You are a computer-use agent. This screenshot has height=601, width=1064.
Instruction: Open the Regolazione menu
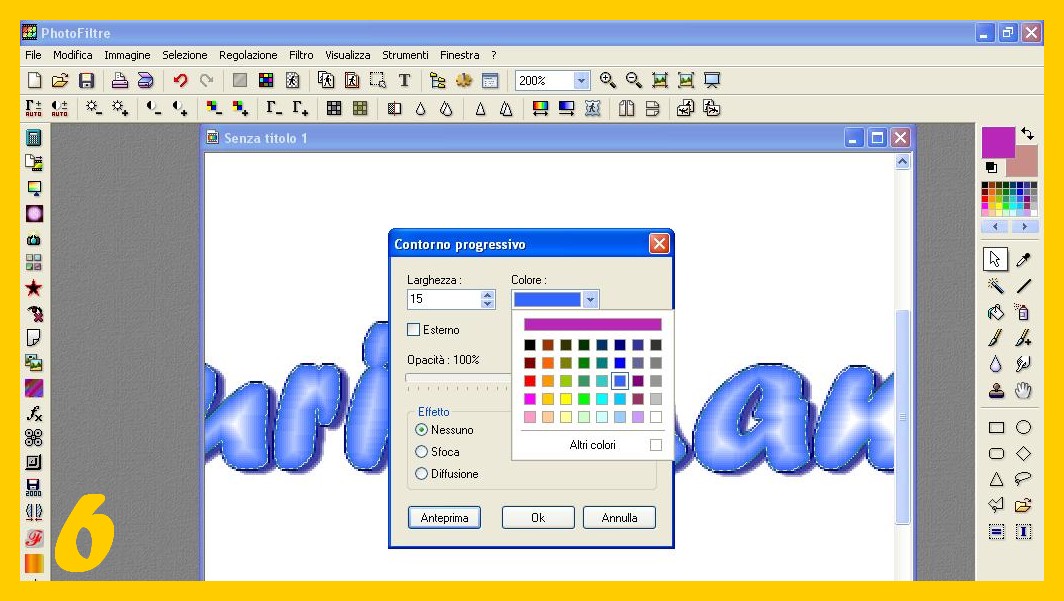248,55
